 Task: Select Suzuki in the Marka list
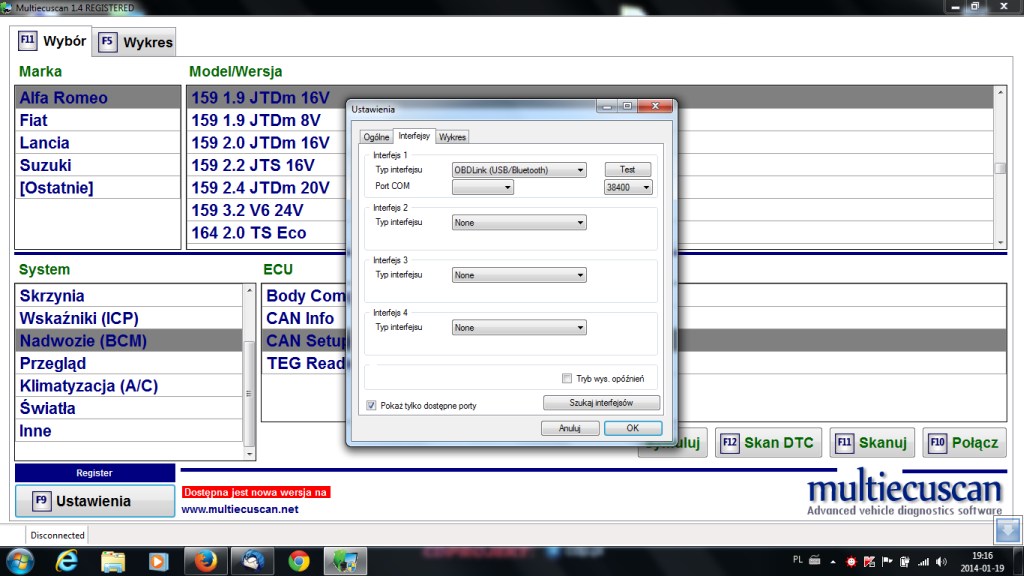[98, 165]
